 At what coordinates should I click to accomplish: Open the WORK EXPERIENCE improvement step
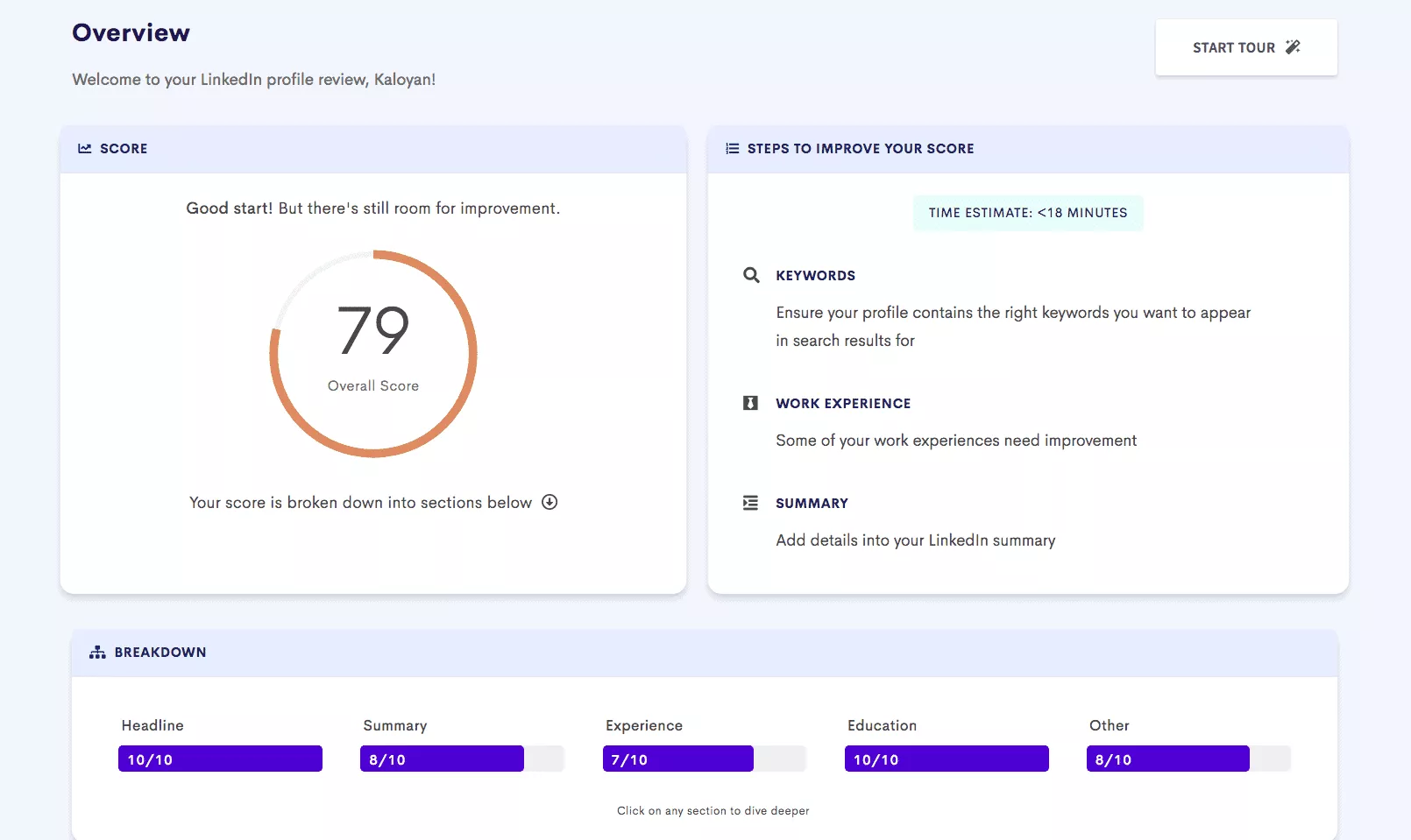[843, 403]
